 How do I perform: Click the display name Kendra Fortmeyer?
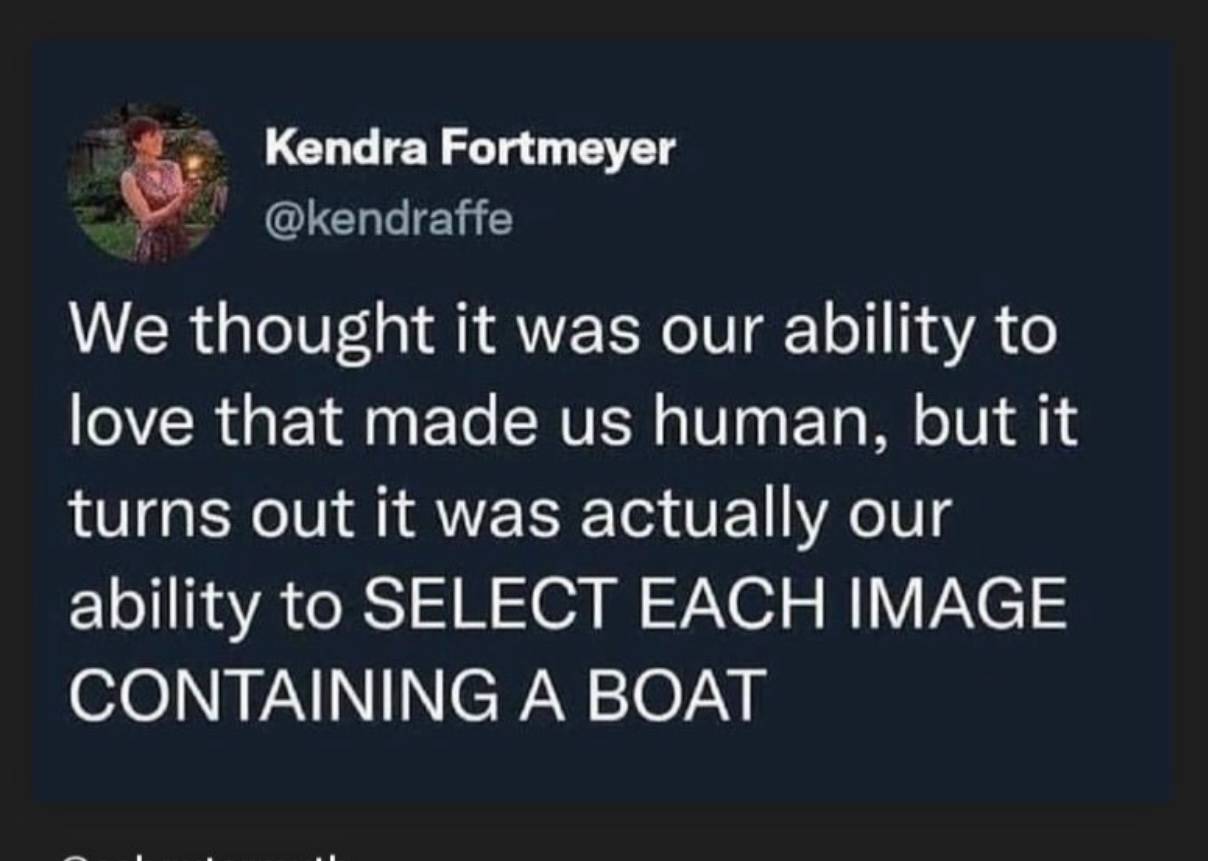(470, 150)
